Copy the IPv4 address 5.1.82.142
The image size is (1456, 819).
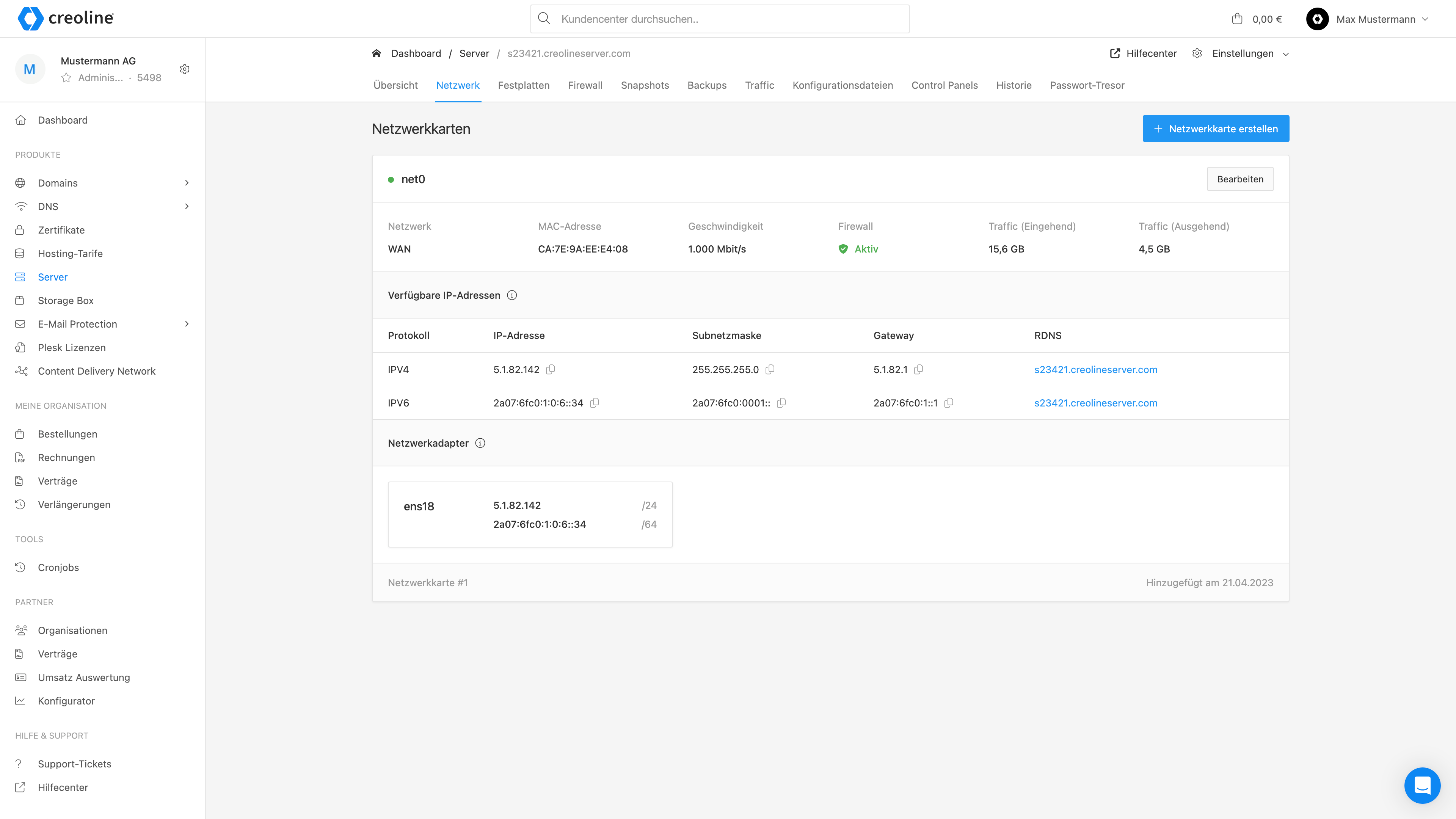551,370
